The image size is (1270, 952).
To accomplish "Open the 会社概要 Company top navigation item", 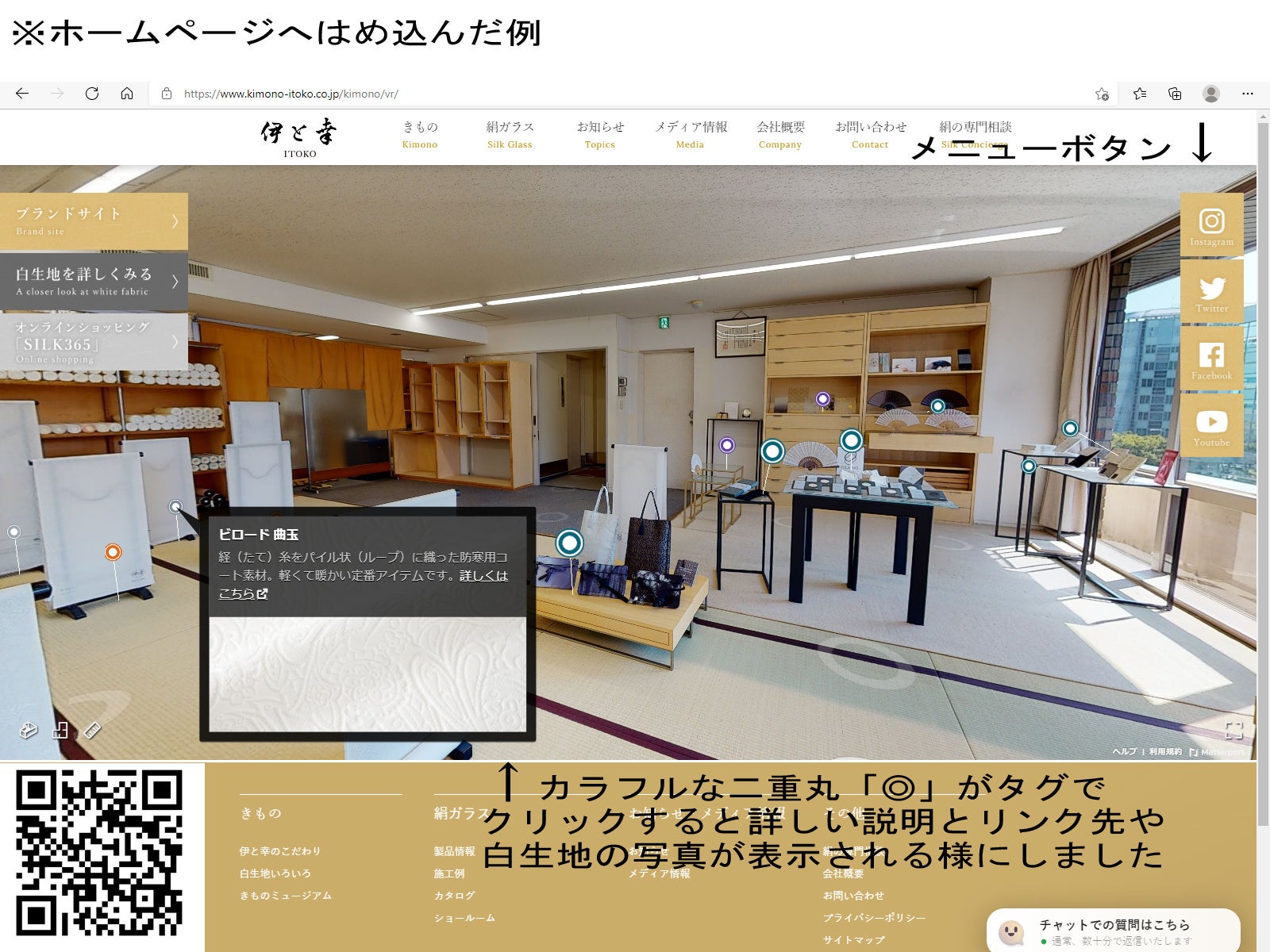I will point(780,134).
